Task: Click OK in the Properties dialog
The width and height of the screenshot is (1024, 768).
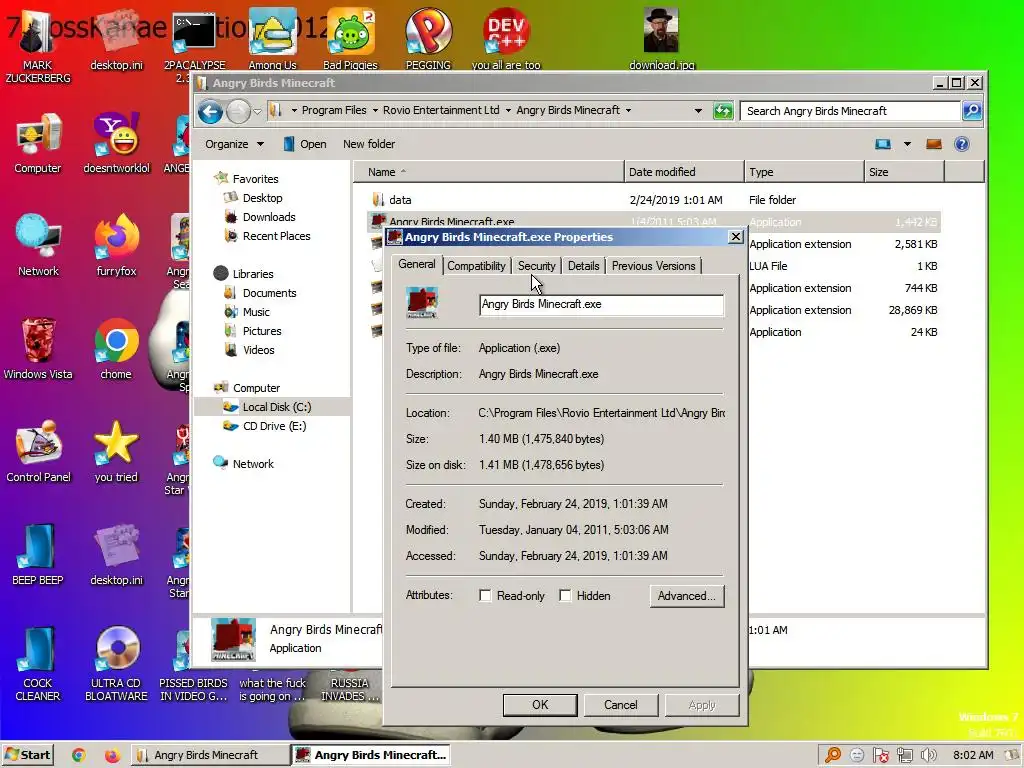Action: (540, 705)
